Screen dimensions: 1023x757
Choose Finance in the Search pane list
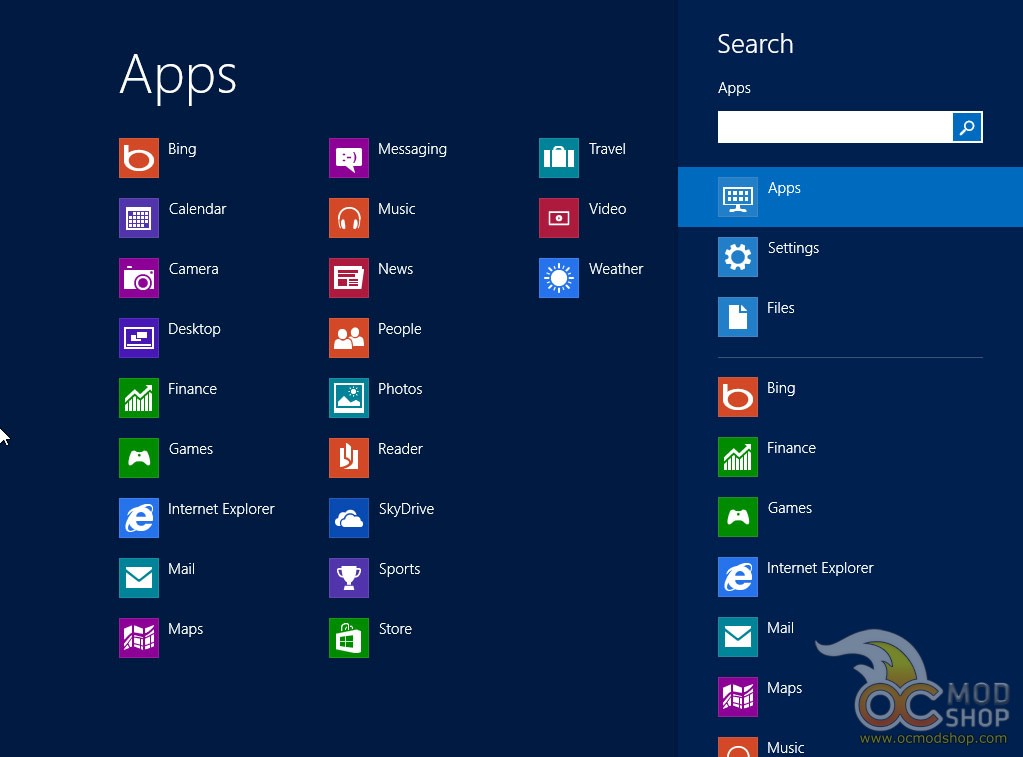850,457
